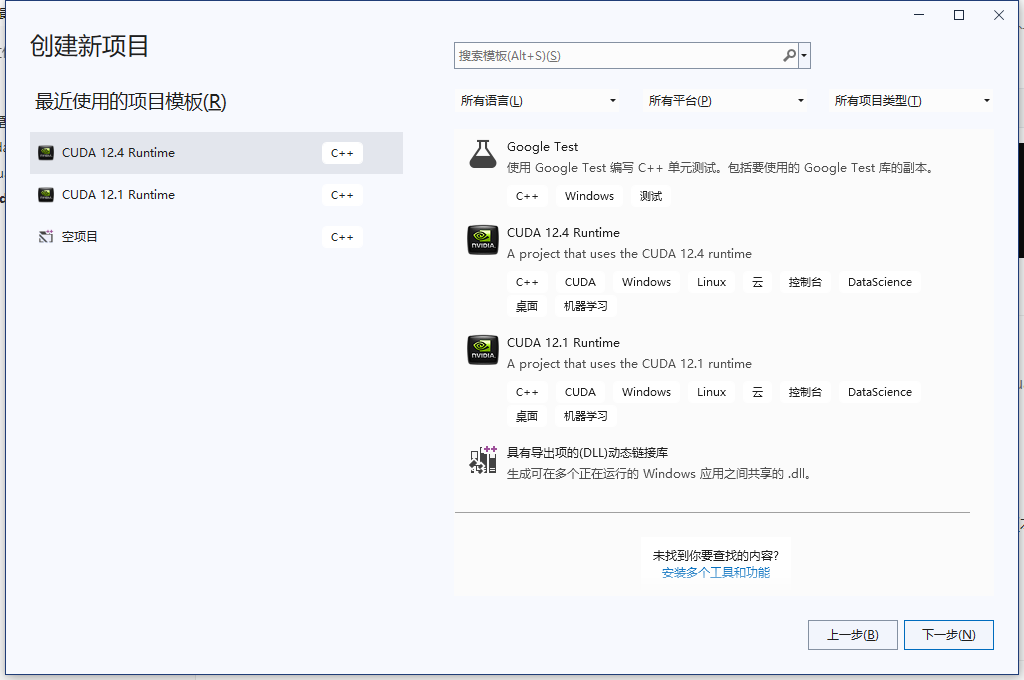Open the 安装多个工具和功能 link
The width and height of the screenshot is (1024, 680).
tap(716, 572)
